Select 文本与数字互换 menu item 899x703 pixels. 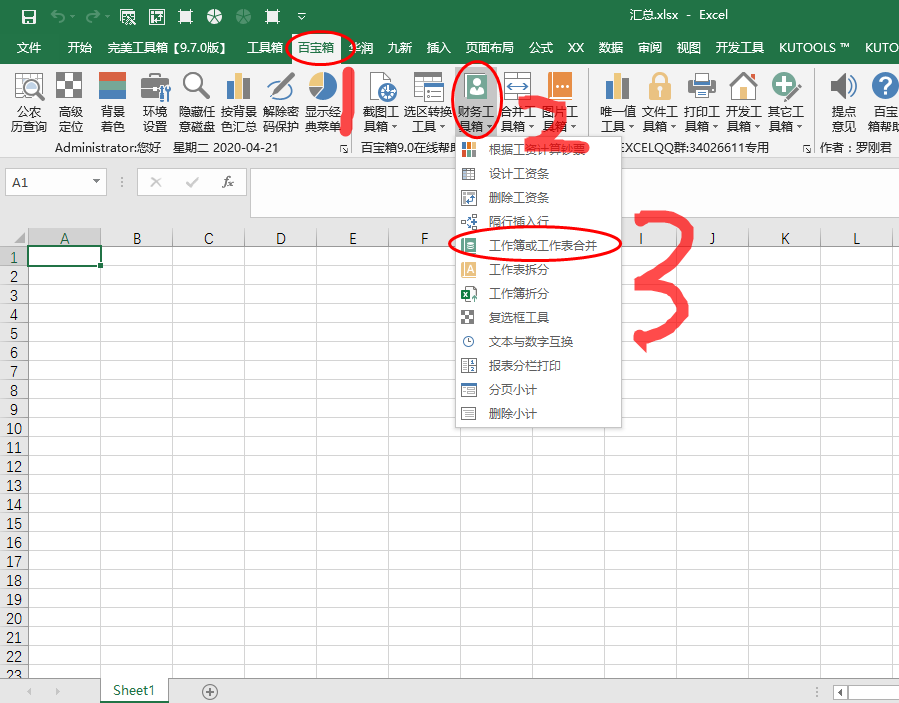click(x=538, y=341)
